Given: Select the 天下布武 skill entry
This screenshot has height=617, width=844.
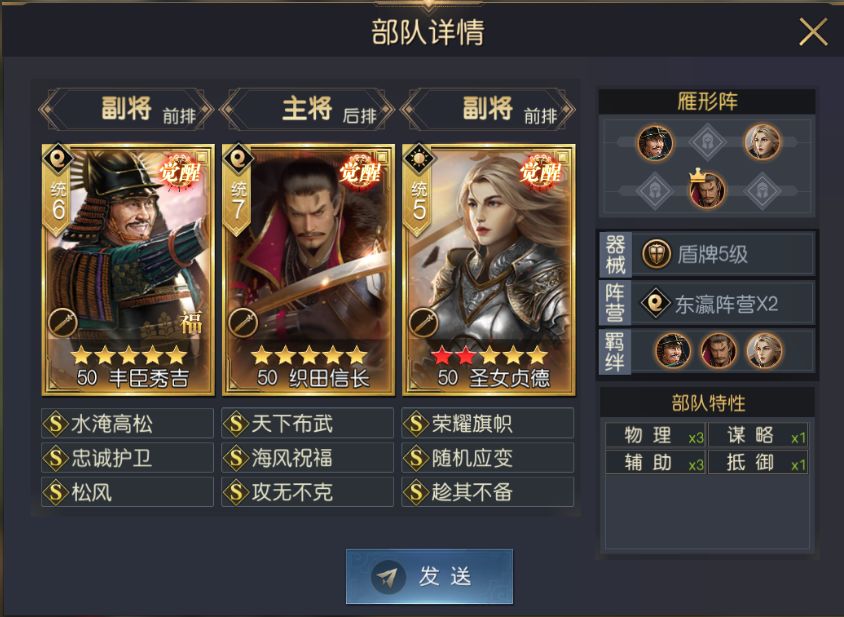Looking at the screenshot, I should [x=307, y=424].
